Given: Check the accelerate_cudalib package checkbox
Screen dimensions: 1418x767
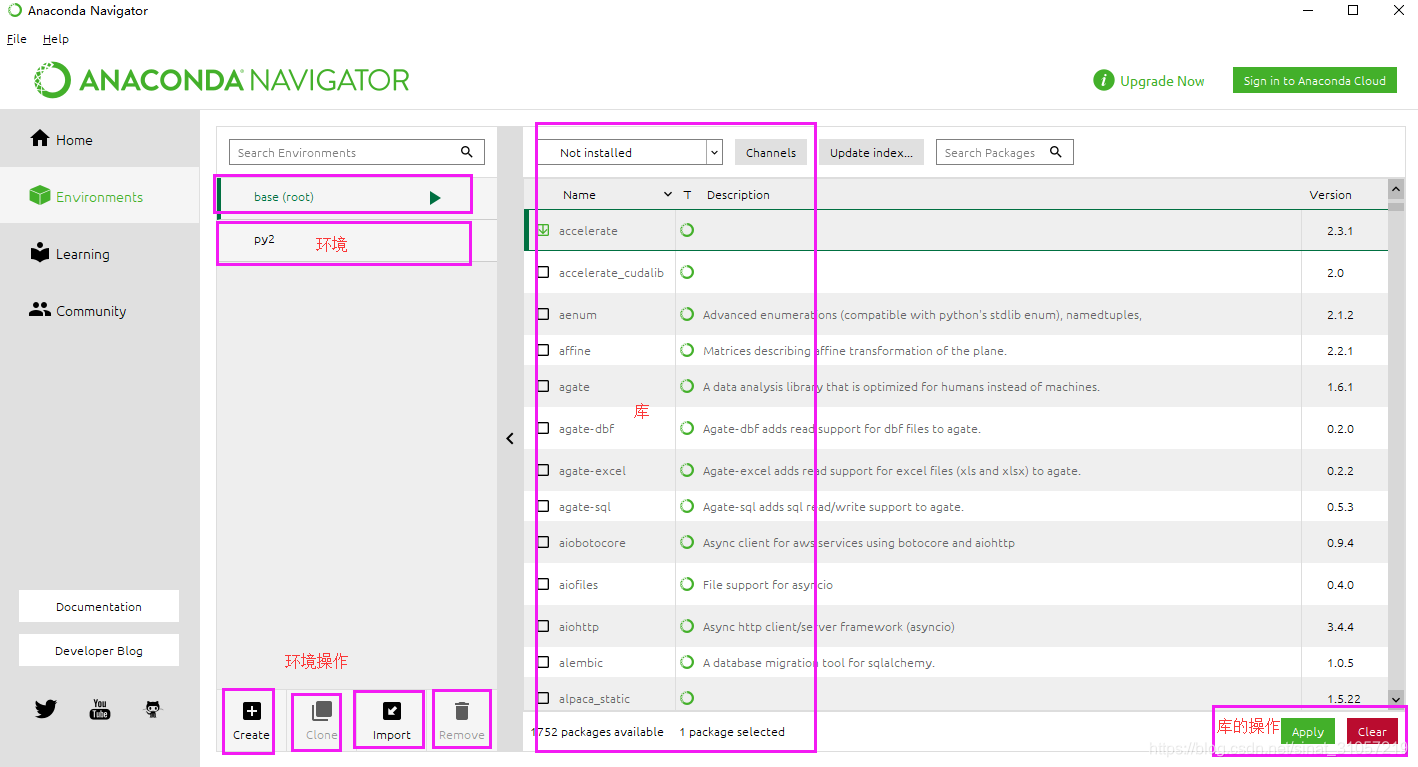Looking at the screenshot, I should pyautogui.click(x=544, y=272).
